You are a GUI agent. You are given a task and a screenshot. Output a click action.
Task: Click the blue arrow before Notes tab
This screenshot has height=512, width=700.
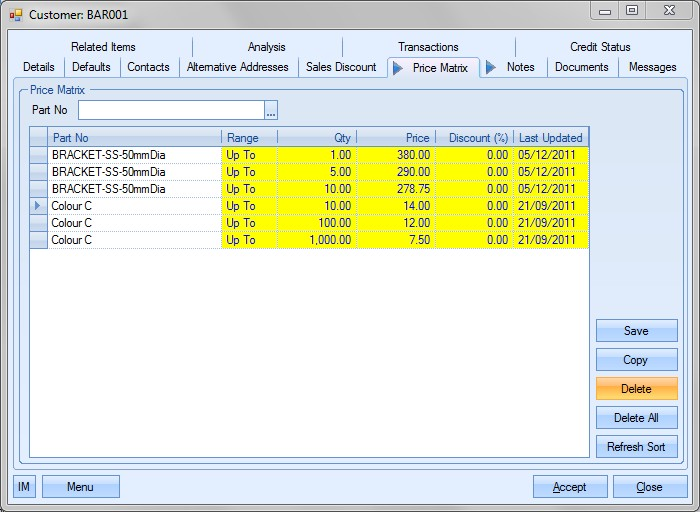(491, 68)
